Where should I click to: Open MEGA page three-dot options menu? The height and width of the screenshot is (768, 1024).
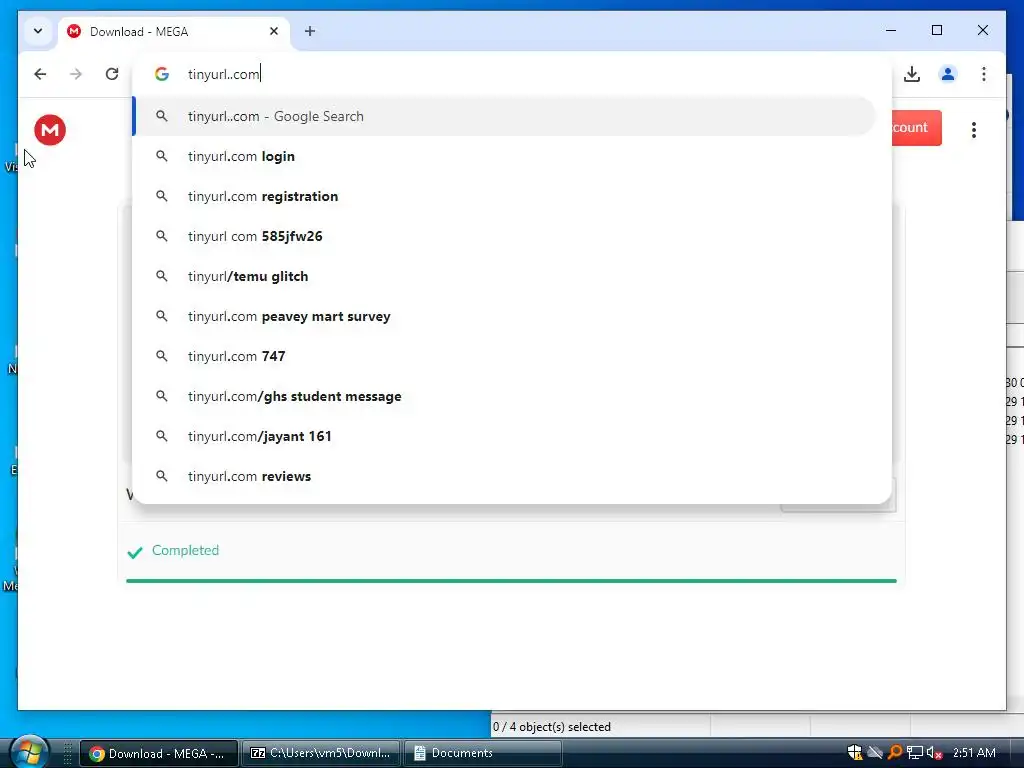974,130
